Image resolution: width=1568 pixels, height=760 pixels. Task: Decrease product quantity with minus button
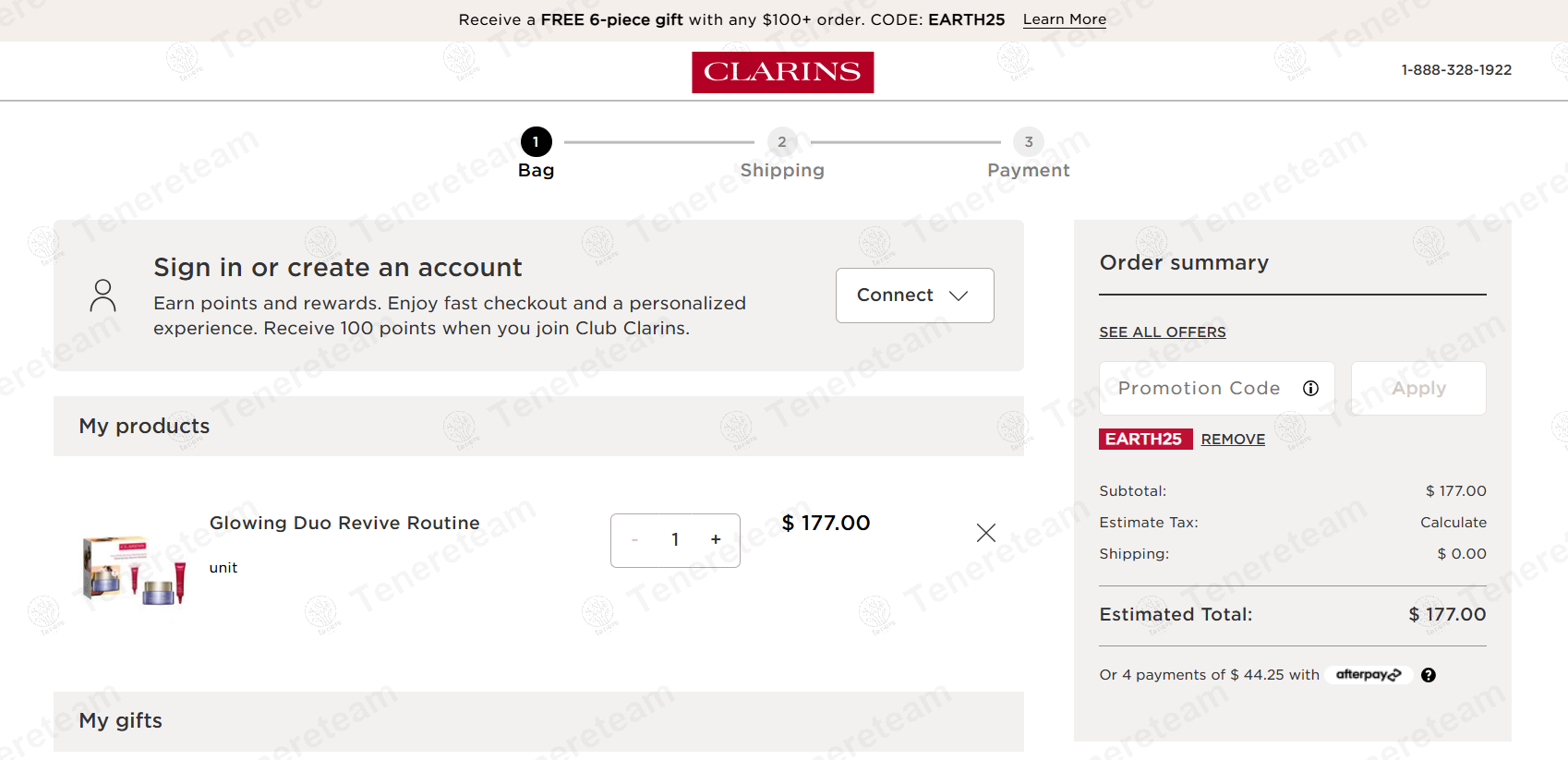coord(634,540)
